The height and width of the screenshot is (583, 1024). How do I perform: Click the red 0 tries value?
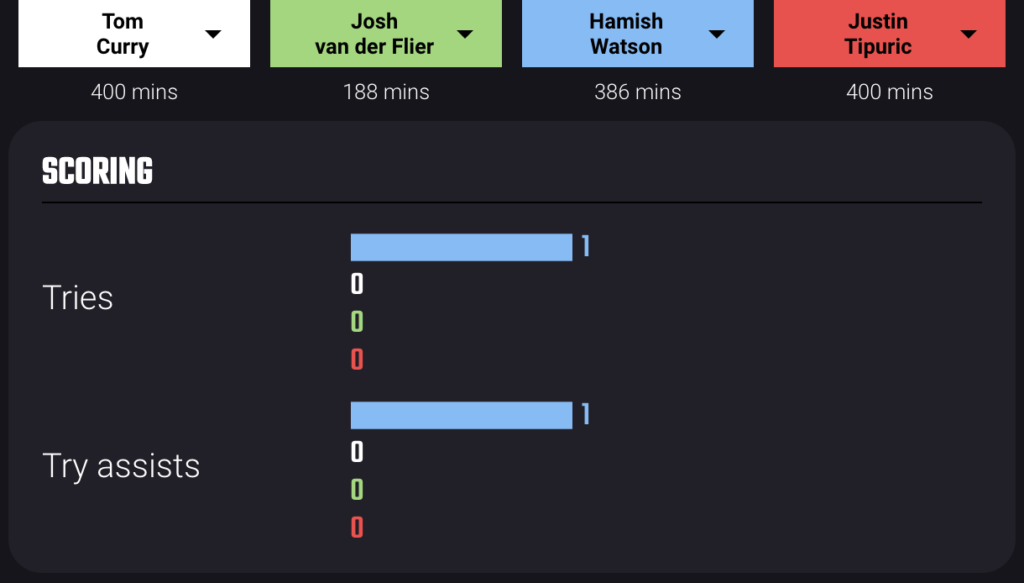(x=357, y=360)
